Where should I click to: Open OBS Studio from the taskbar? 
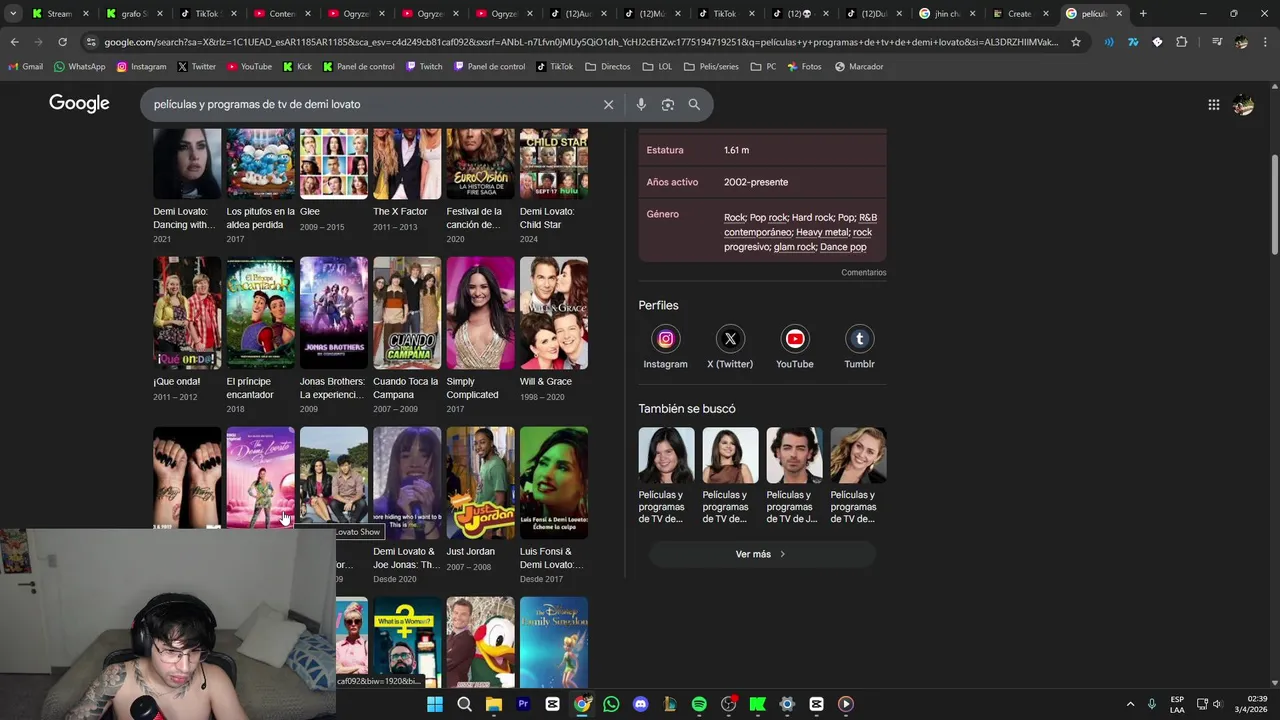[x=729, y=704]
